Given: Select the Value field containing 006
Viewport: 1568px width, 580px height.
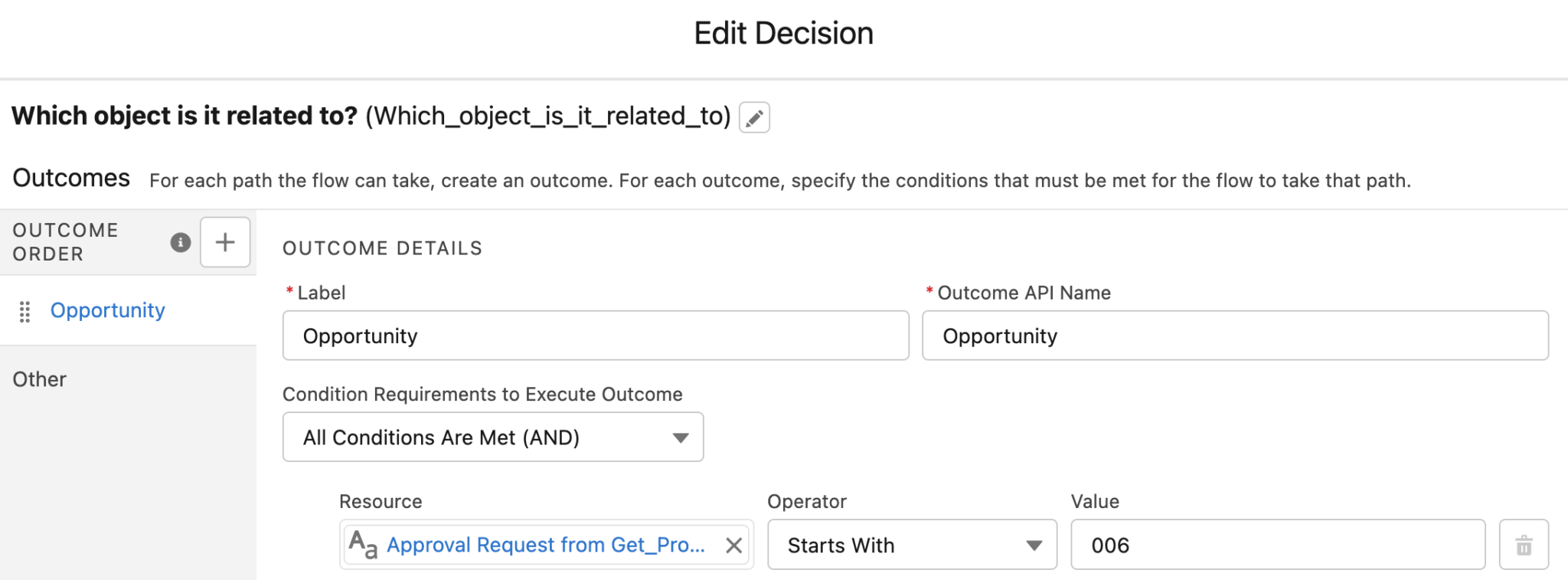Looking at the screenshot, I should click(1277, 545).
